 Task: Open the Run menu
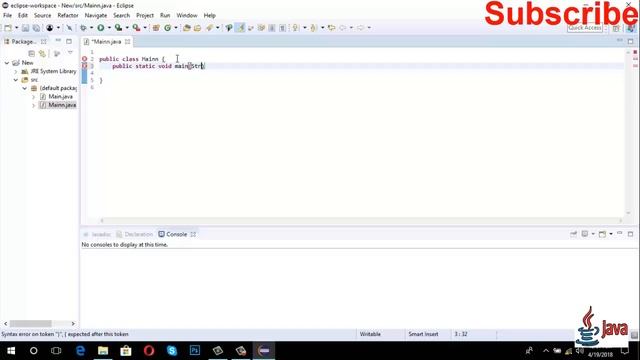point(165,16)
